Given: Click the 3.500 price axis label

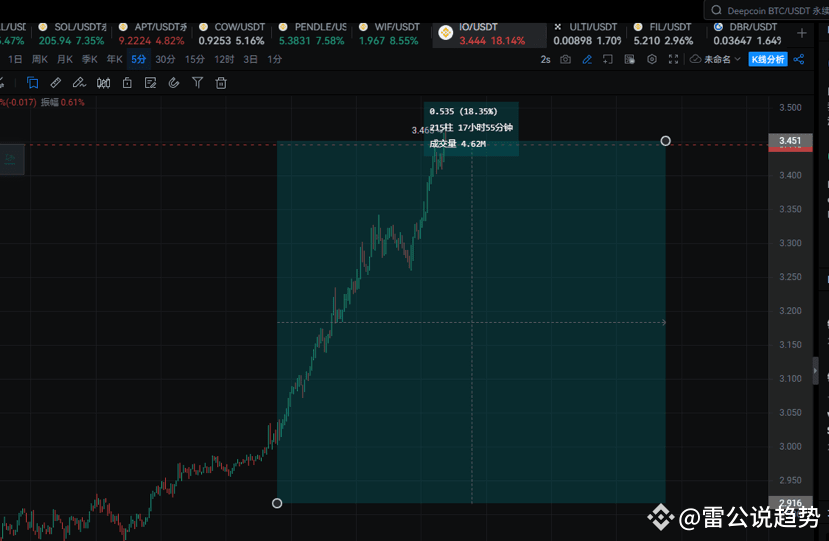Looking at the screenshot, I should click(x=790, y=107).
